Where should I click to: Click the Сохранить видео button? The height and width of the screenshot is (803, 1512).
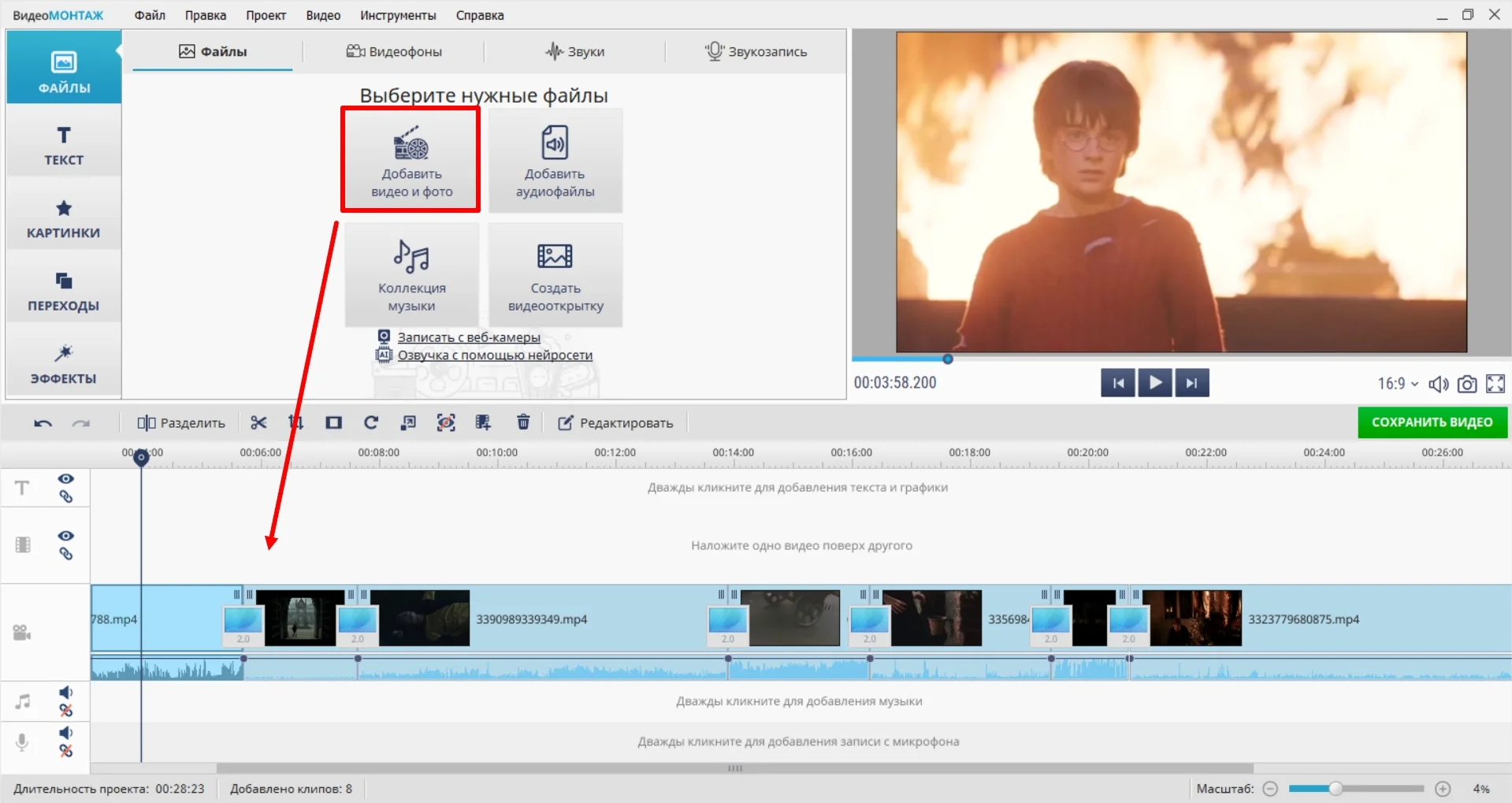tap(1432, 422)
